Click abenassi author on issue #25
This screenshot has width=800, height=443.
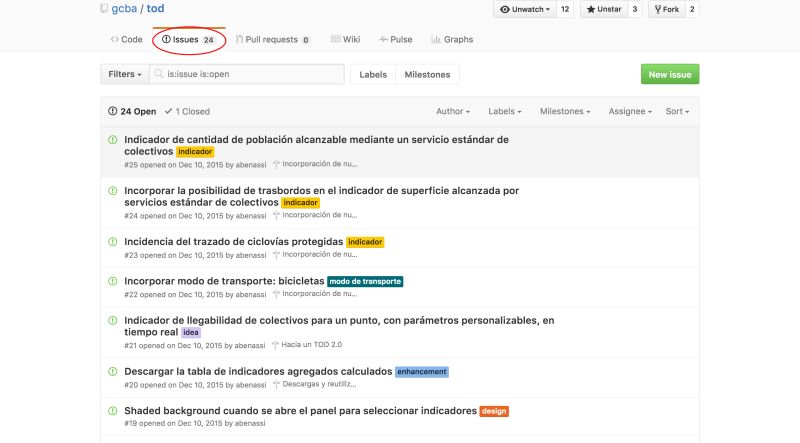(251, 165)
